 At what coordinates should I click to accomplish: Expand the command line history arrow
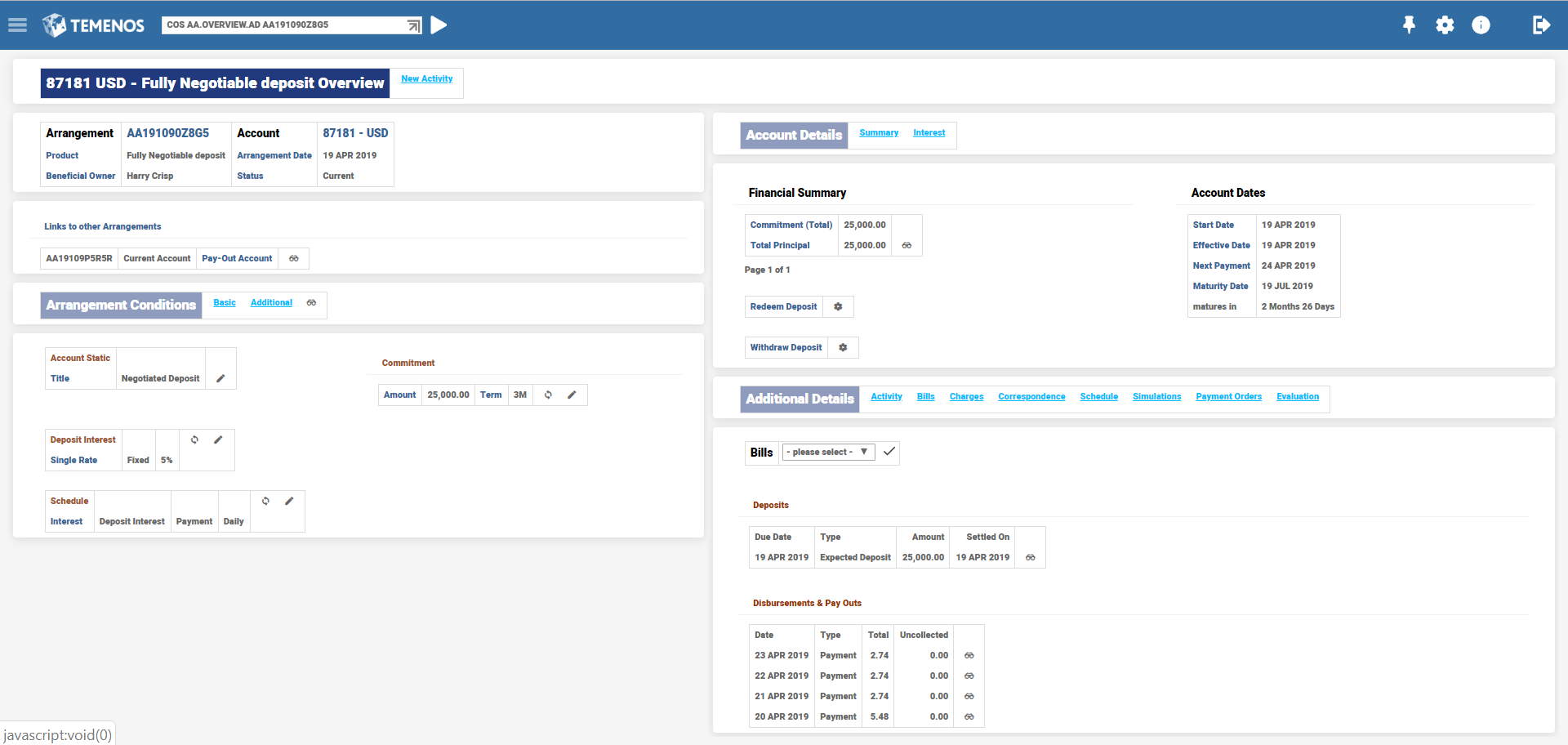[414, 26]
